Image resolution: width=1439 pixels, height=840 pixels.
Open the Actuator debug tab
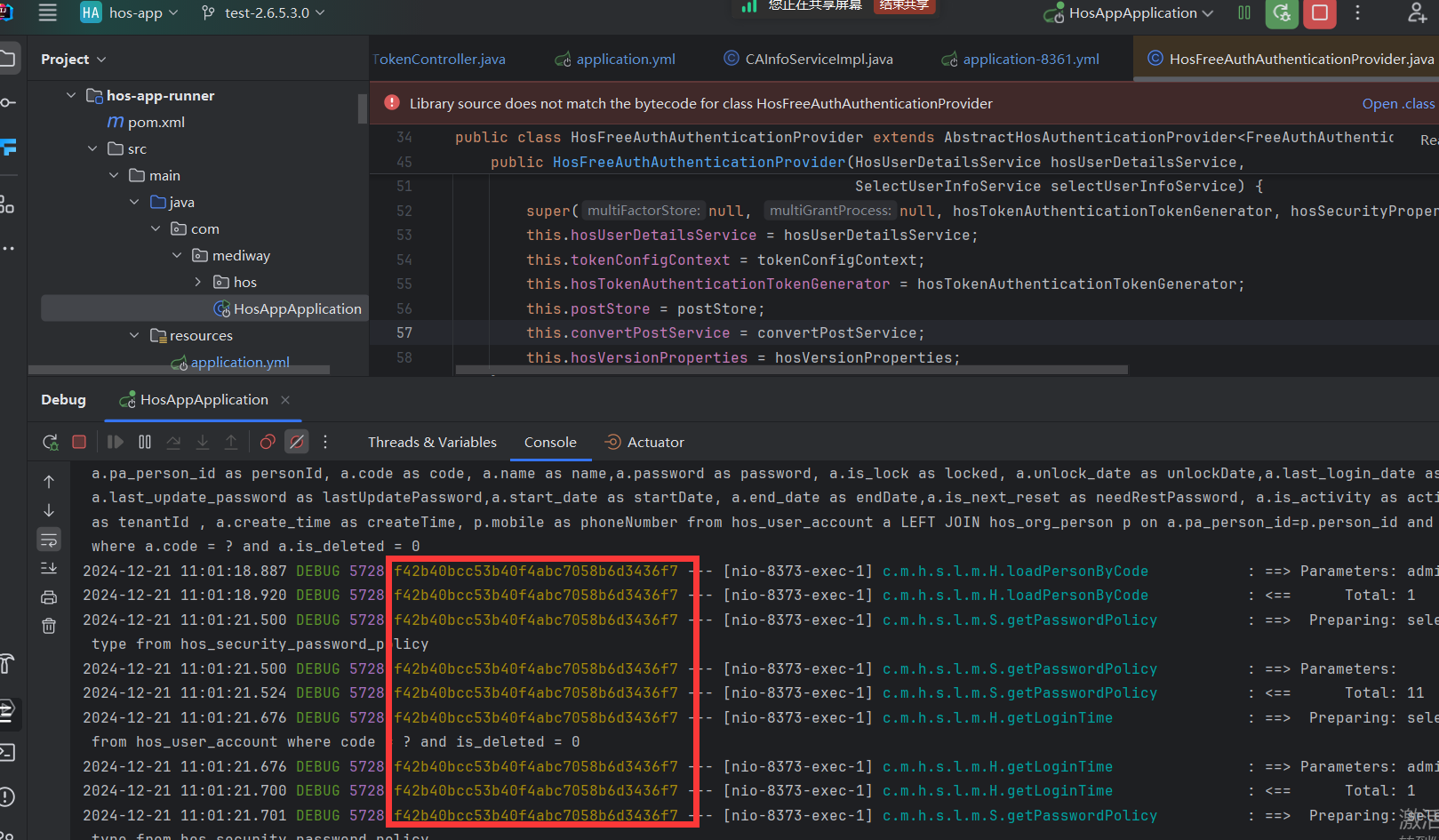click(x=644, y=442)
